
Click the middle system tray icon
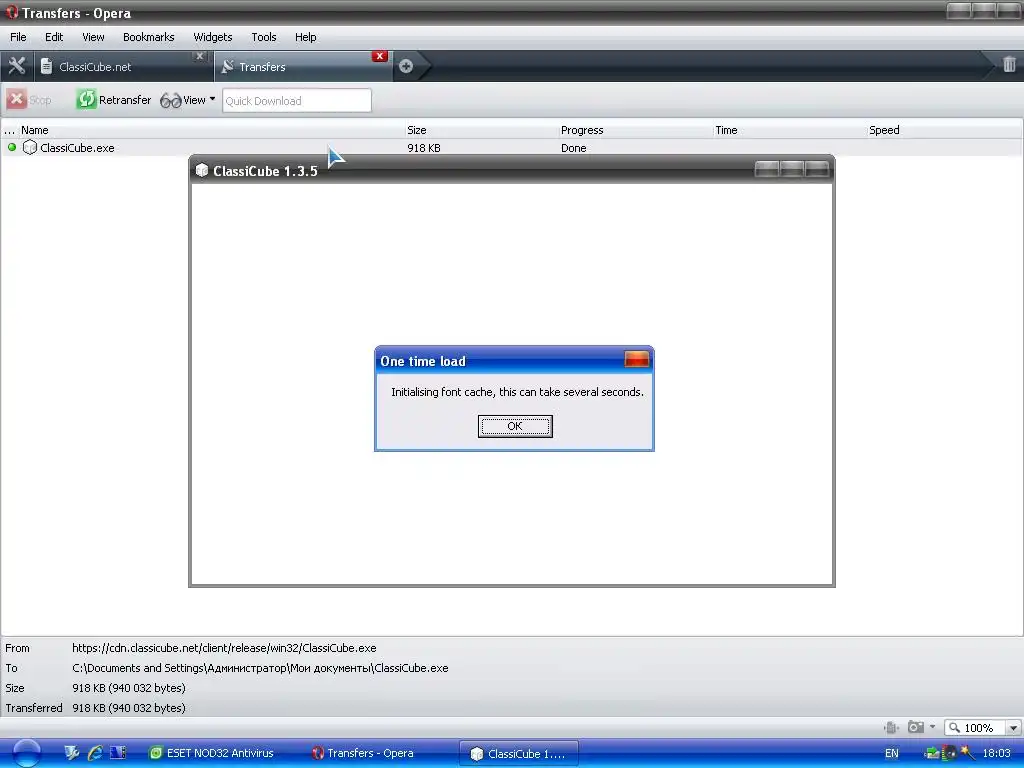950,753
